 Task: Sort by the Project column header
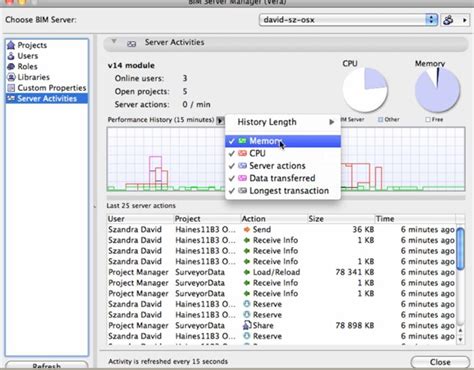[x=207, y=219]
